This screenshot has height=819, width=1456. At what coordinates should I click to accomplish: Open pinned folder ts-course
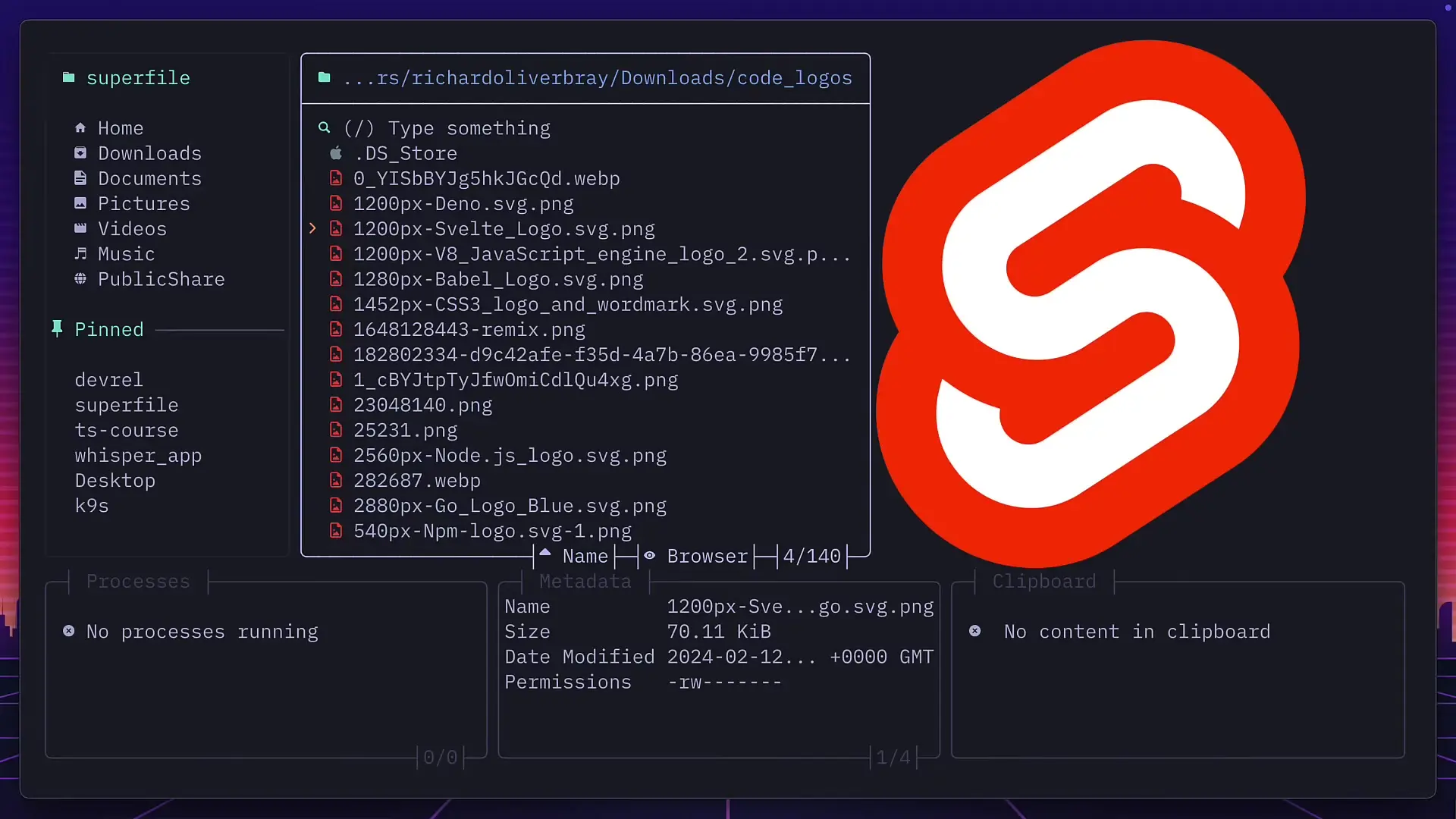(x=127, y=429)
